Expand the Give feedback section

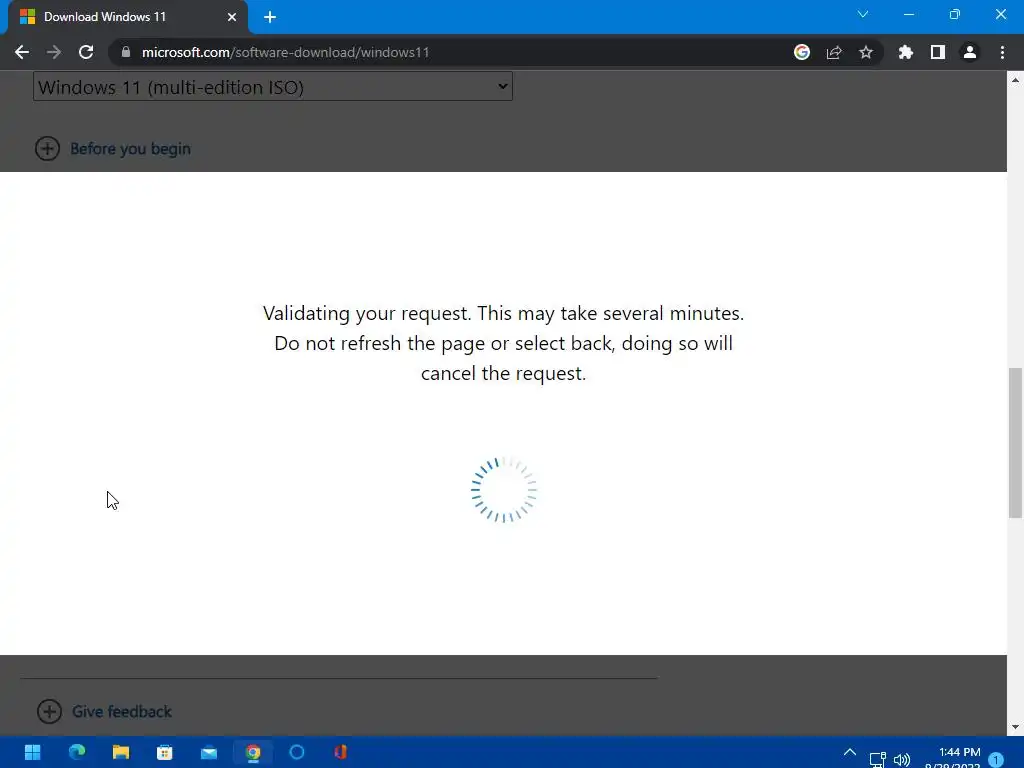104,711
